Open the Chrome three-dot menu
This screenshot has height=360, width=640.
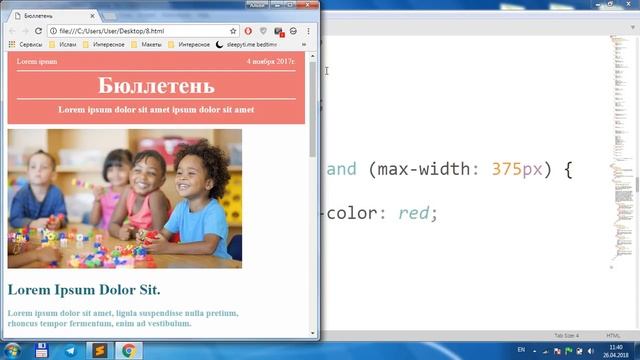click(x=308, y=31)
